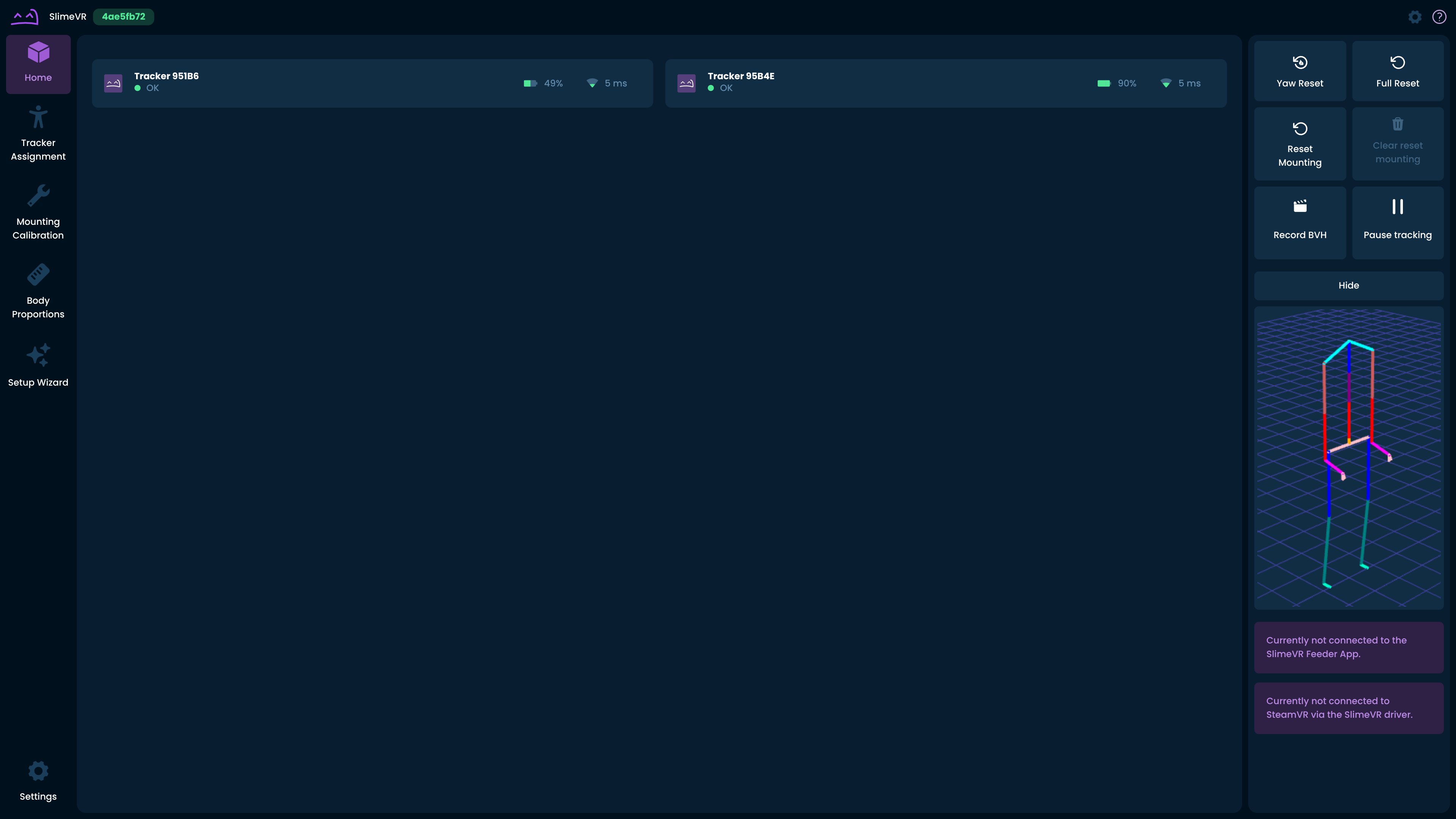The width and height of the screenshot is (1456, 819).
Task: Open Tracker Assignment from sidebar
Action: point(38,133)
